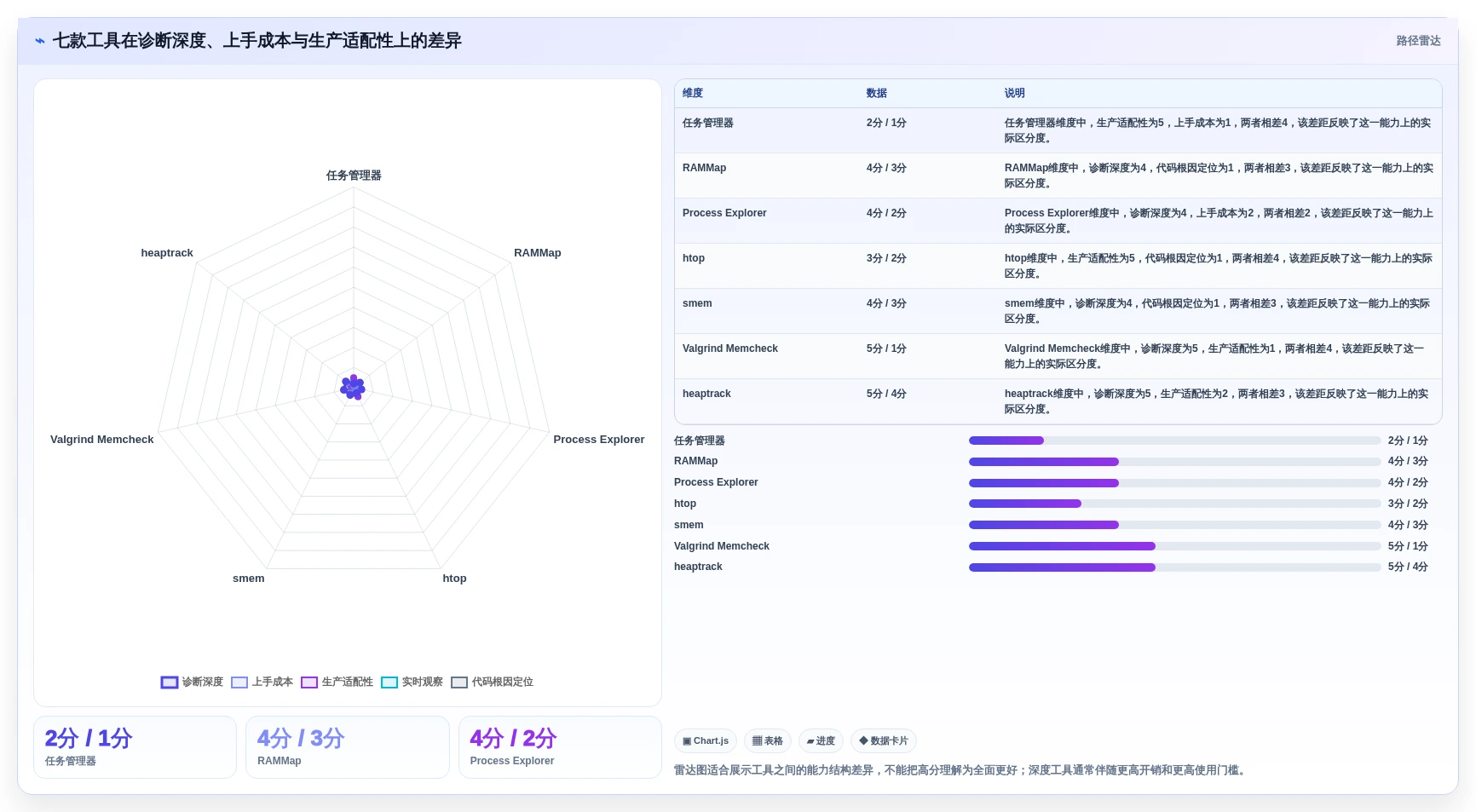The width and height of the screenshot is (1476, 812).
Task: Toggle the 代码根因定位 legend swatch
Action: (x=459, y=682)
